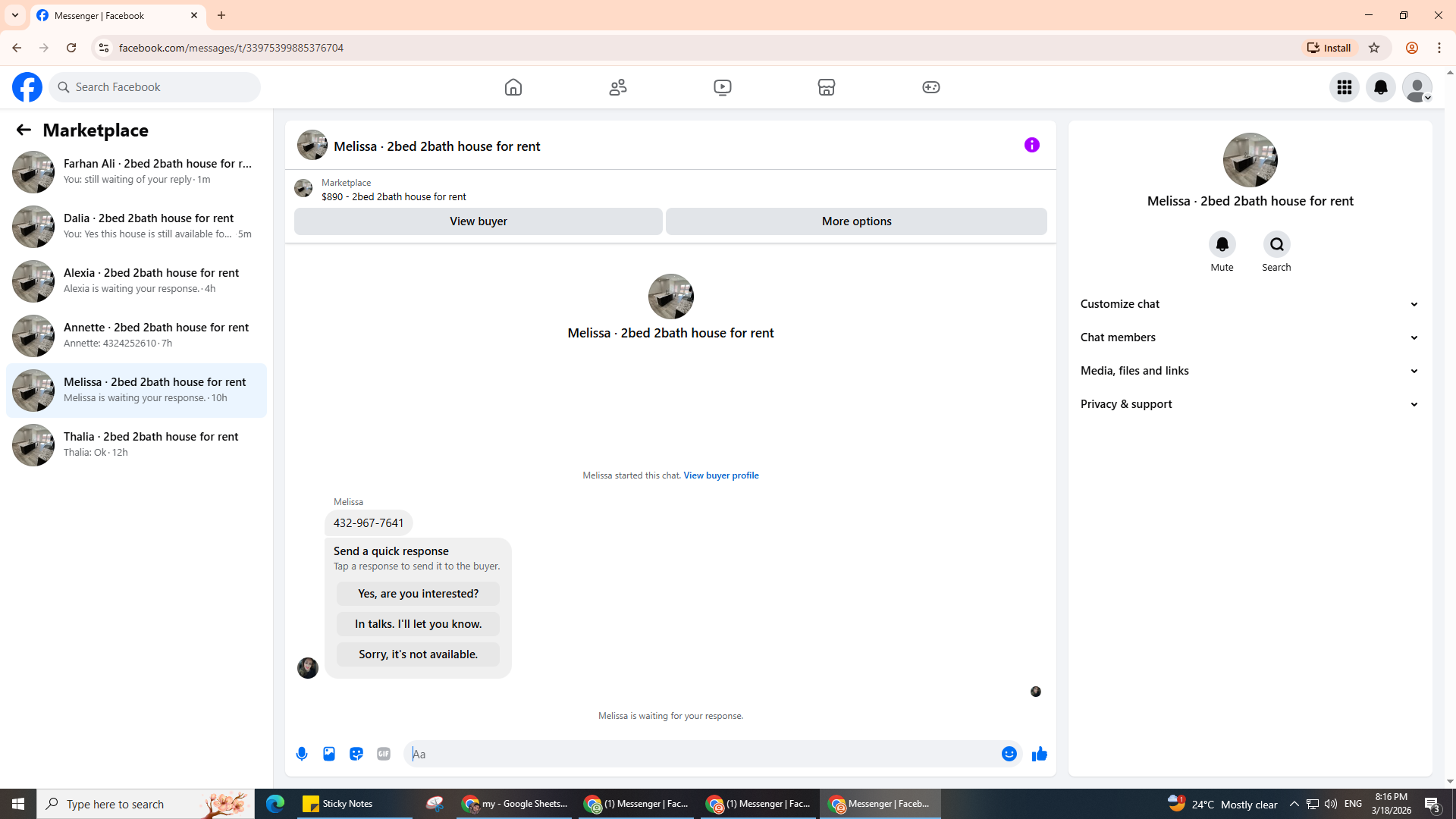The image size is (1456, 819).
Task: Open the View buyer profile link
Action: (x=720, y=475)
